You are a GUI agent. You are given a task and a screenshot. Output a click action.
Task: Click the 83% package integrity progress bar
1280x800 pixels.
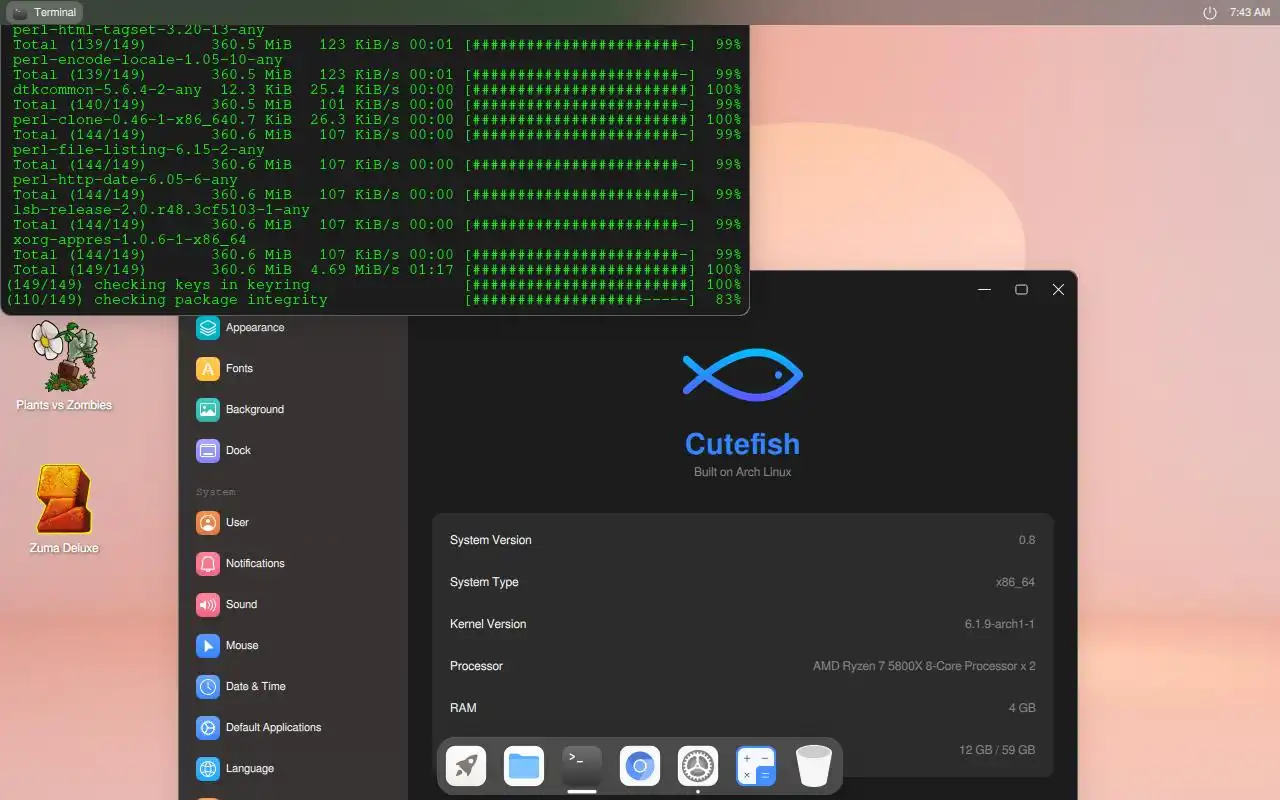tap(580, 300)
